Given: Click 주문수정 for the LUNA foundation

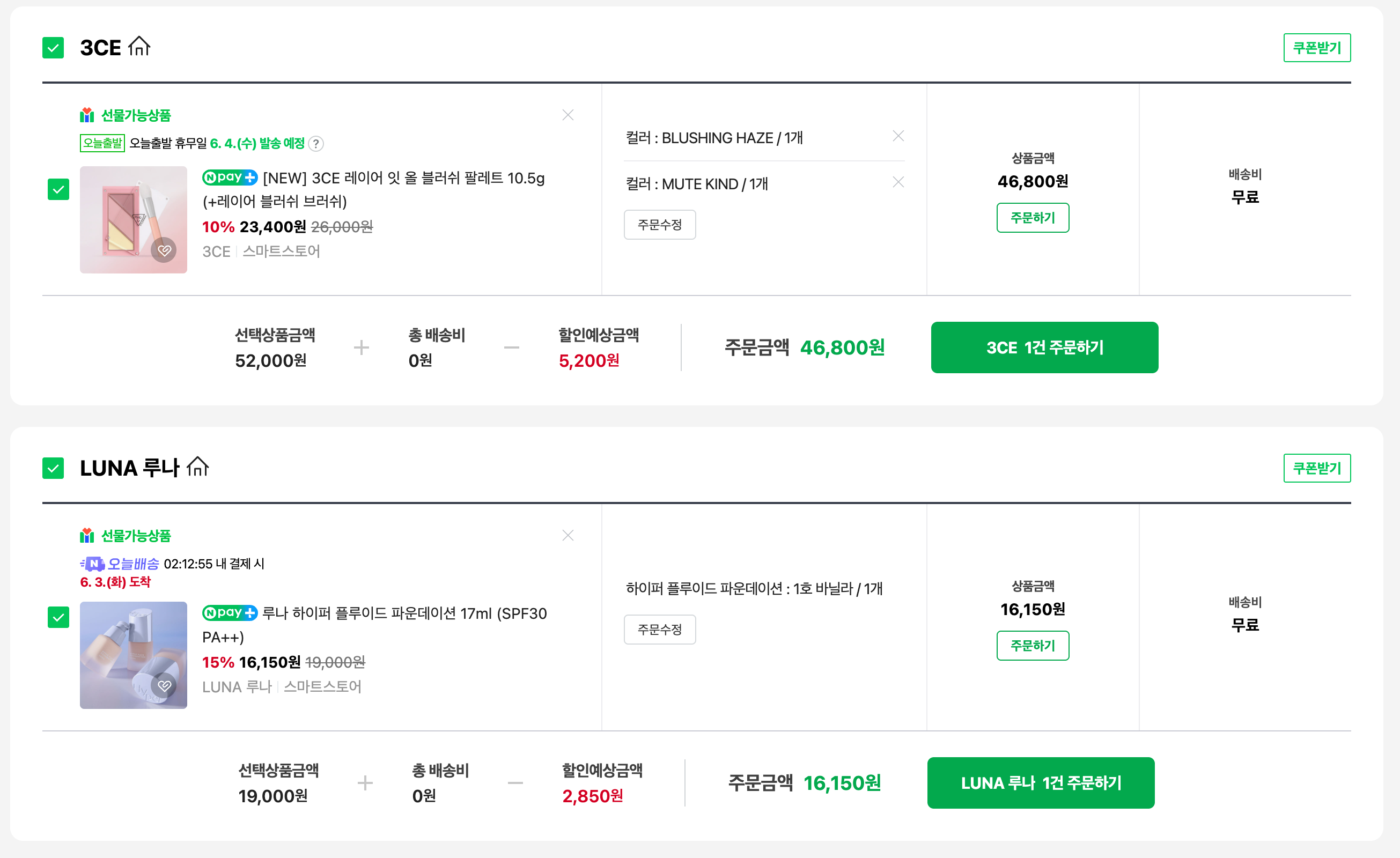Looking at the screenshot, I should point(660,630).
